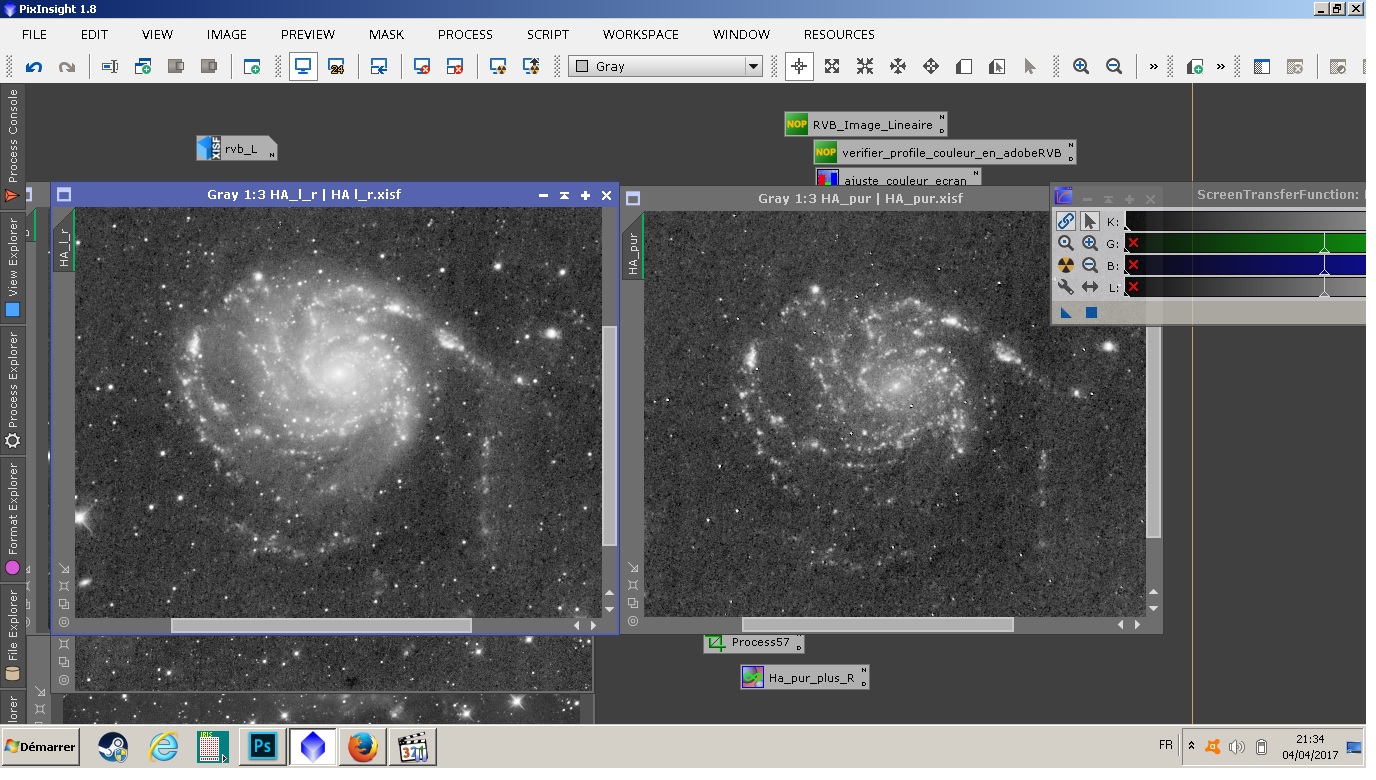Toggle the red X on the G channel

click(x=1133, y=243)
